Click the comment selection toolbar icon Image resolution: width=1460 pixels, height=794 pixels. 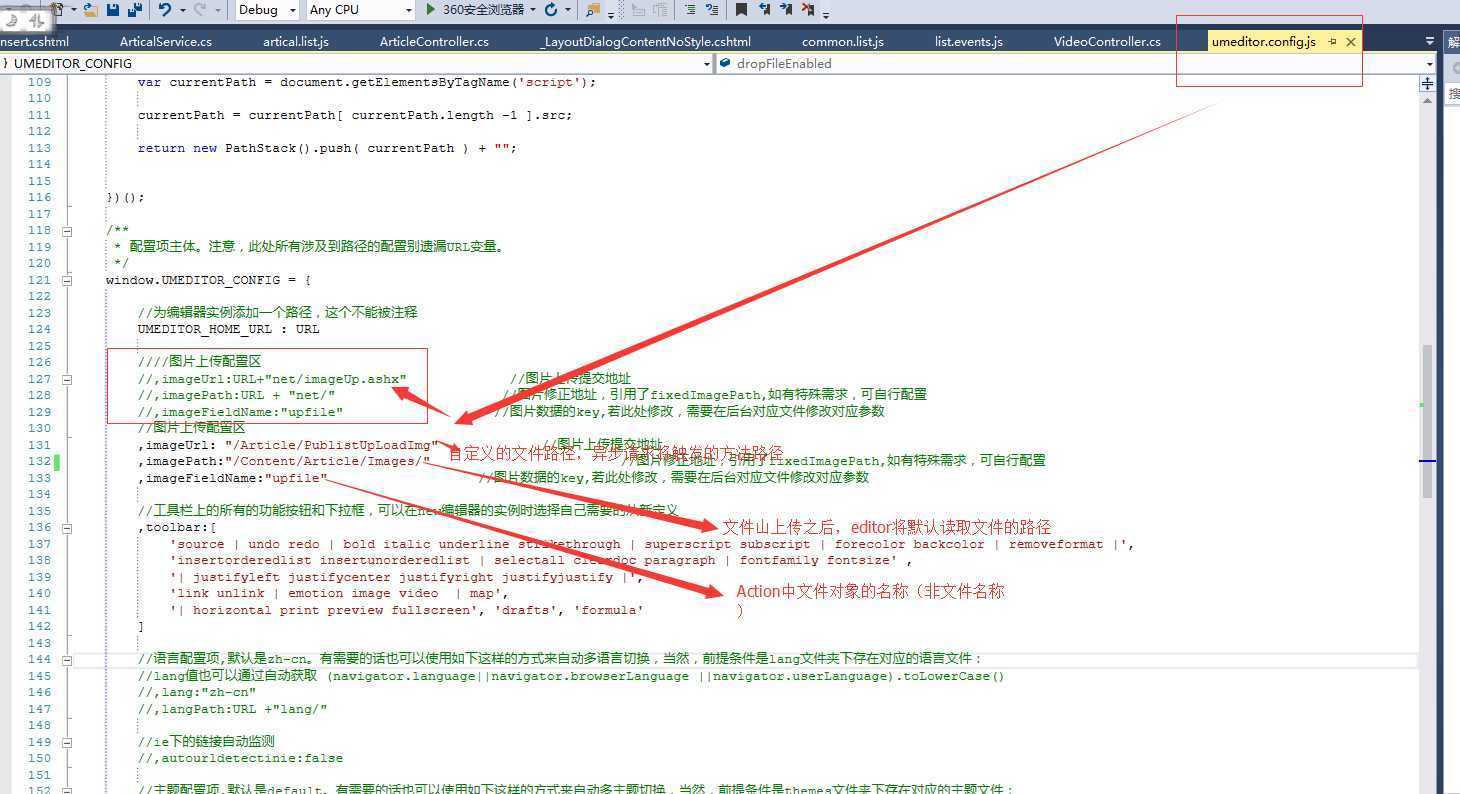690,9
